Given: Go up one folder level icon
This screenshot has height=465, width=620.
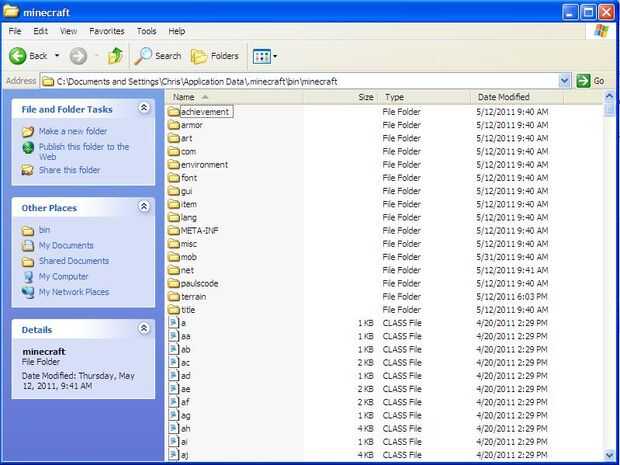Looking at the screenshot, I should click(x=115, y=56).
